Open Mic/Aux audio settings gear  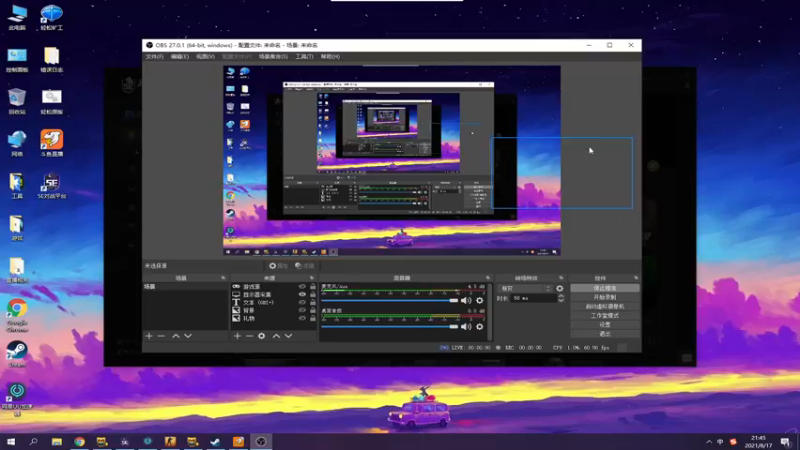tap(480, 301)
